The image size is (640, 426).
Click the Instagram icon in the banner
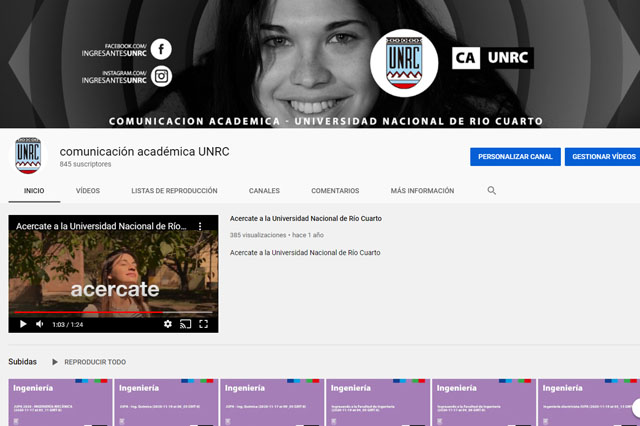click(161, 76)
